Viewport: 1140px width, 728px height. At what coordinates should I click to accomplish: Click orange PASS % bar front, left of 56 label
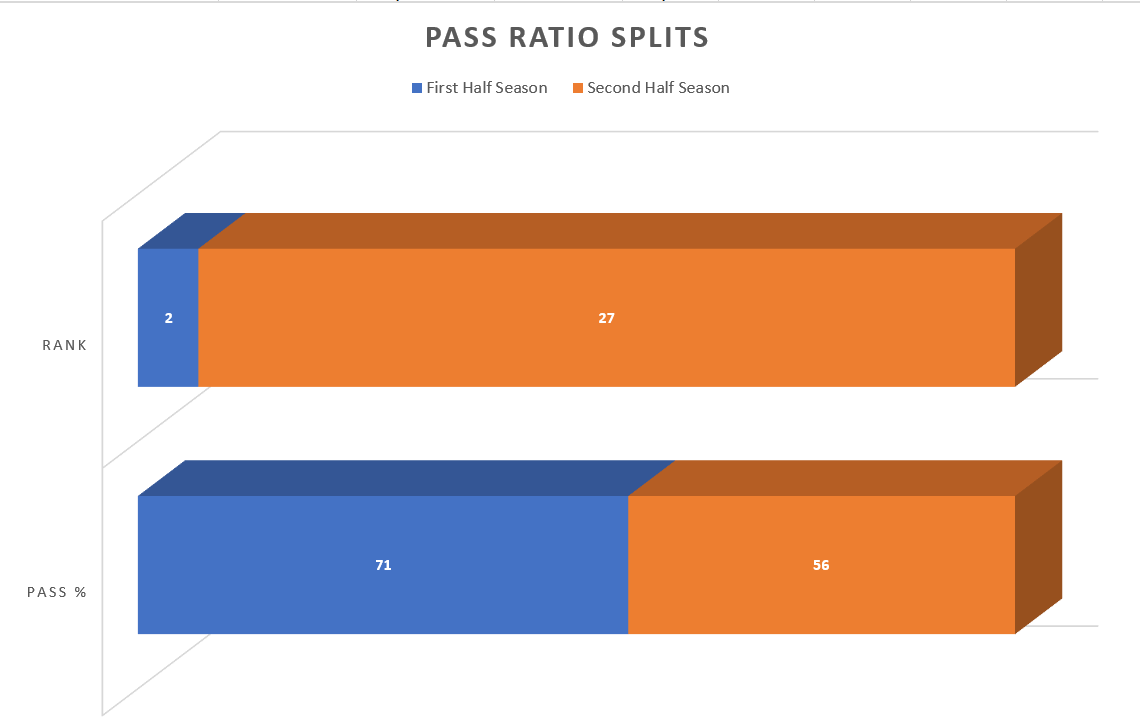click(720, 565)
